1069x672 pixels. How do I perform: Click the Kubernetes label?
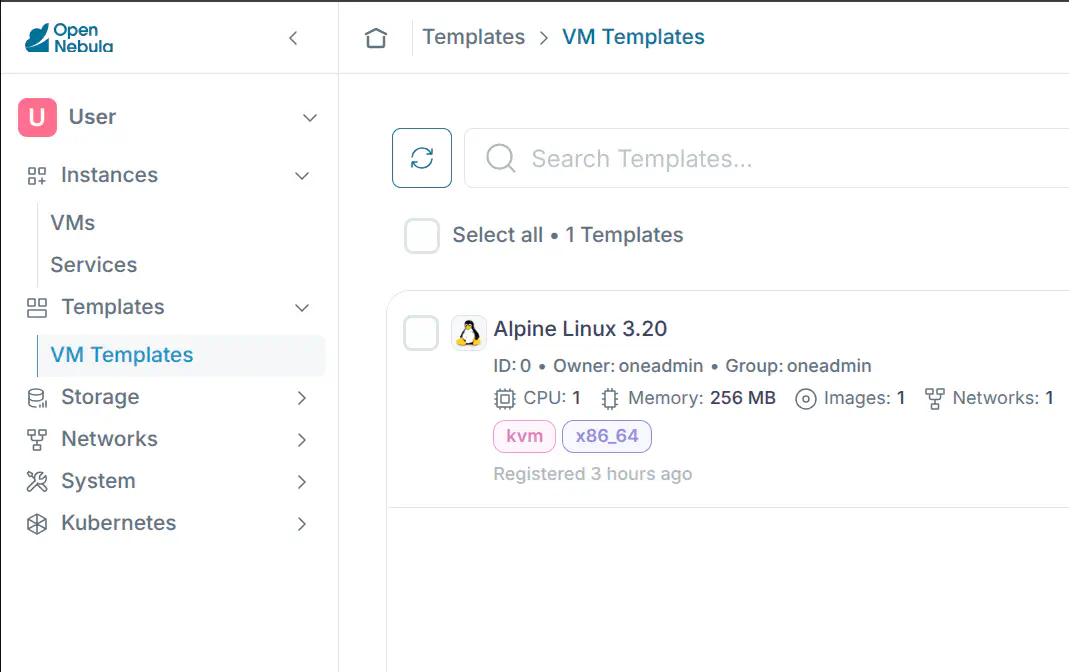coord(119,523)
